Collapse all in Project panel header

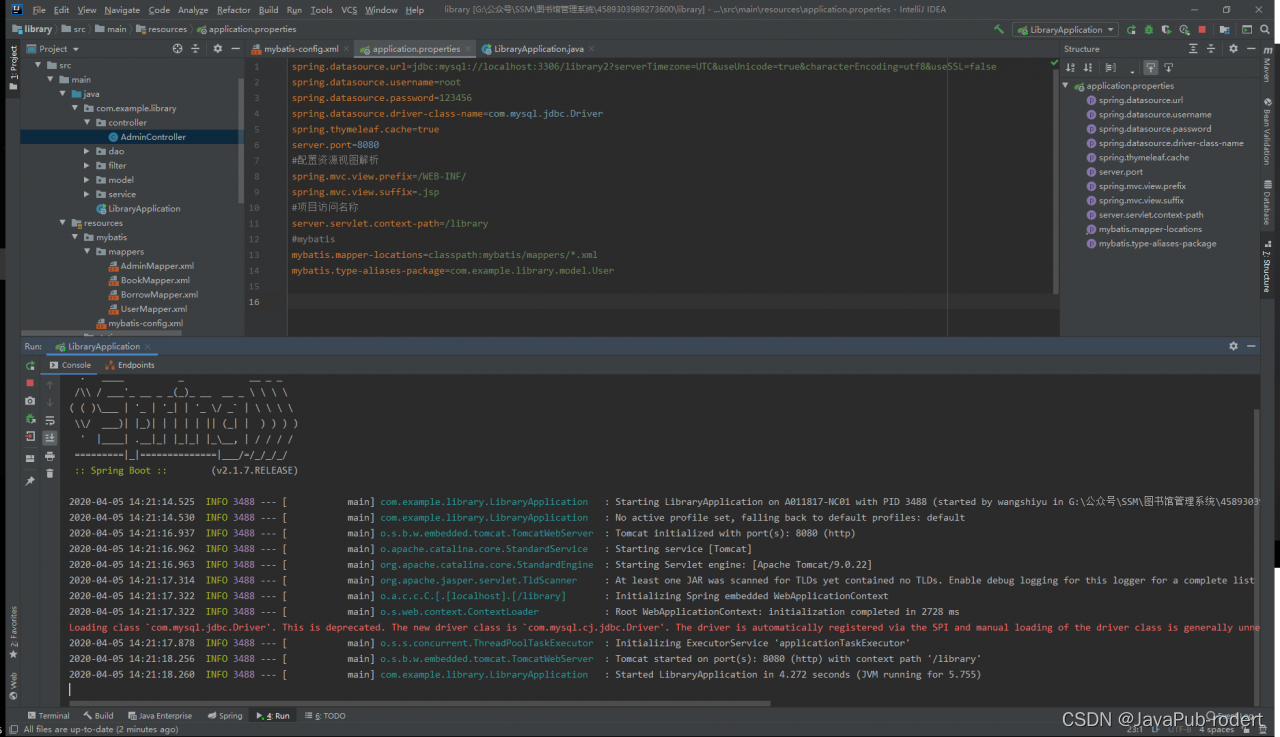click(194, 48)
